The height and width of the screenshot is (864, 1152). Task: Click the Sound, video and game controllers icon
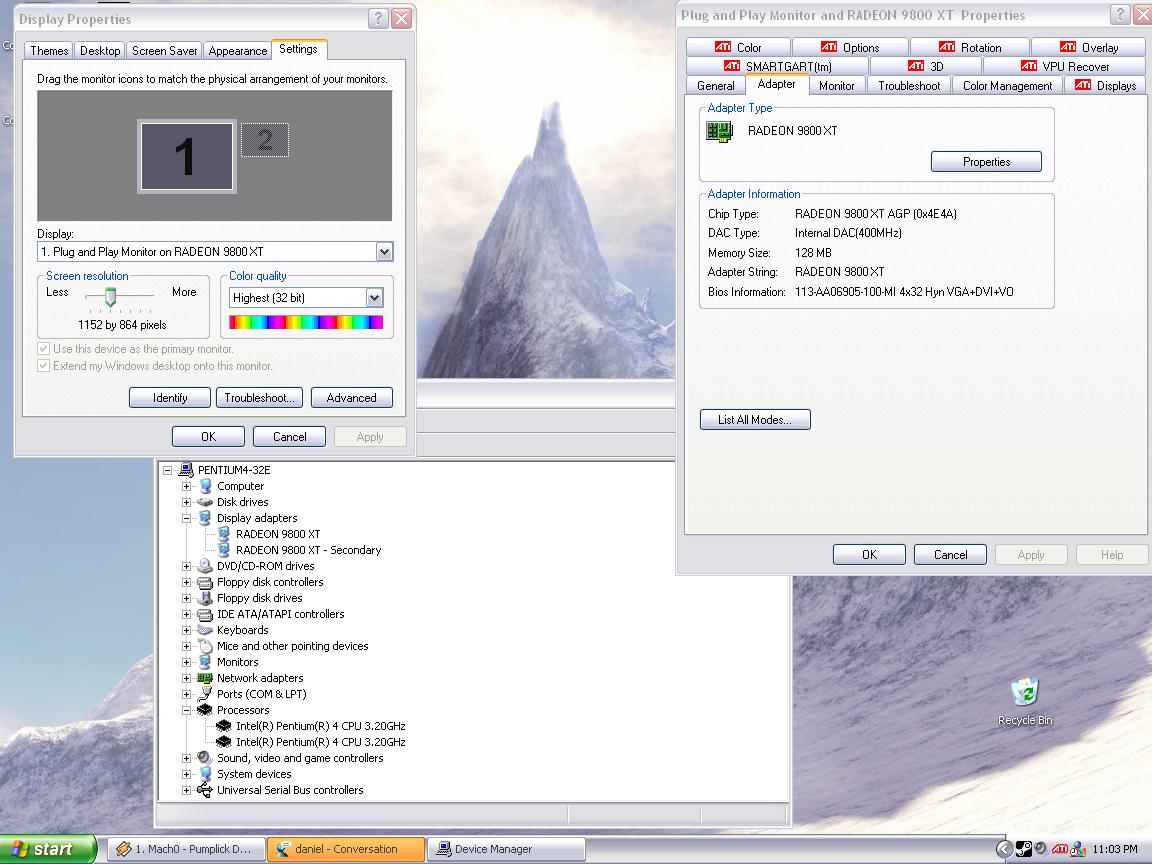tap(205, 758)
